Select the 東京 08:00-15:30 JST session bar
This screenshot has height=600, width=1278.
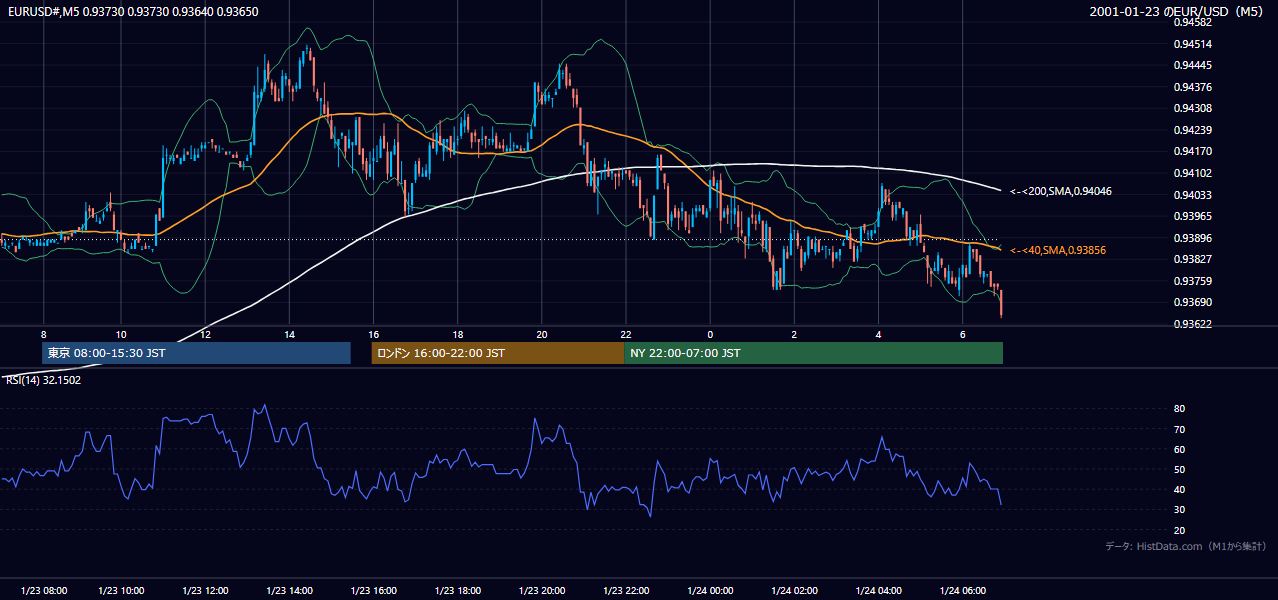coord(196,353)
